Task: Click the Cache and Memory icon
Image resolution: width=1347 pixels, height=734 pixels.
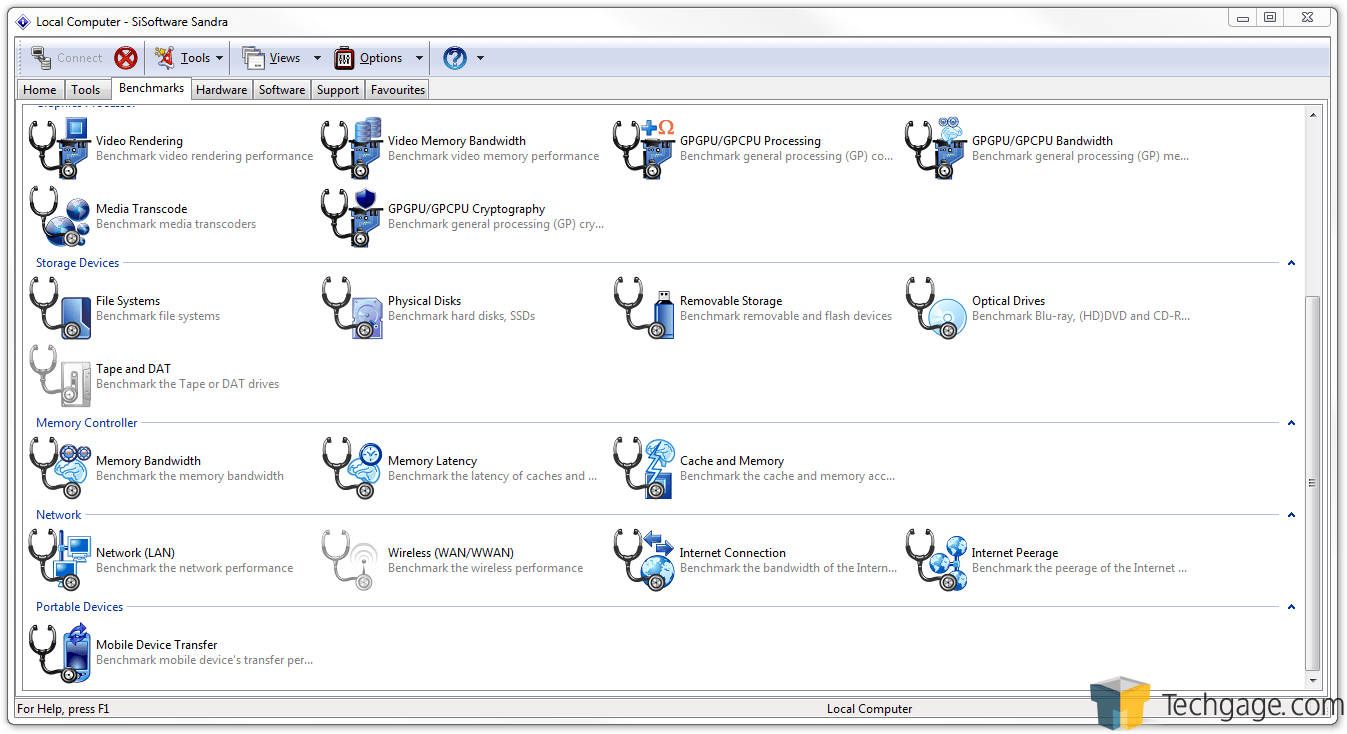Action: tap(644, 468)
